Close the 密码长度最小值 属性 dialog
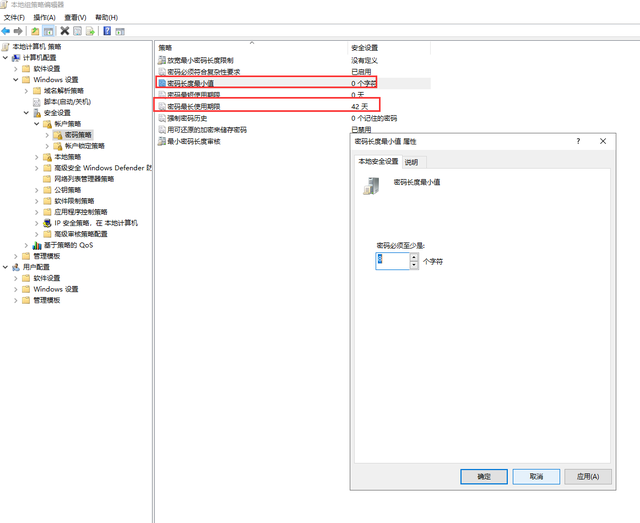The width and height of the screenshot is (640, 523). pos(603,141)
